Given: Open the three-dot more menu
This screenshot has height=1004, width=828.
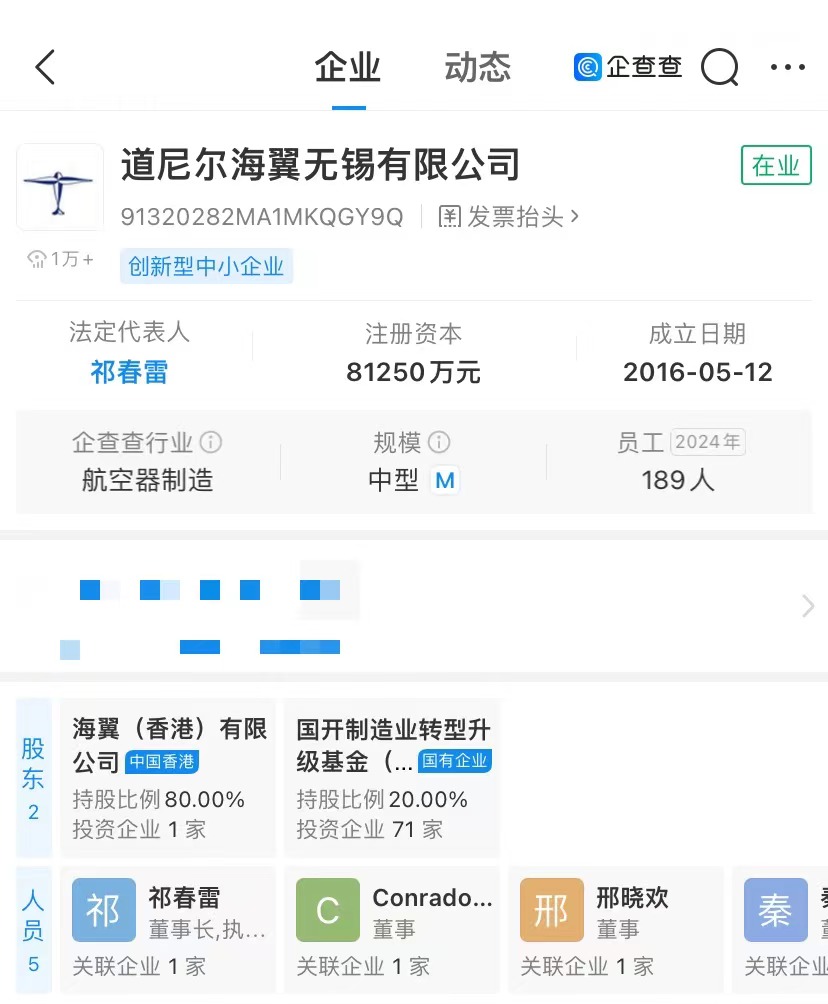Looking at the screenshot, I should [788, 67].
